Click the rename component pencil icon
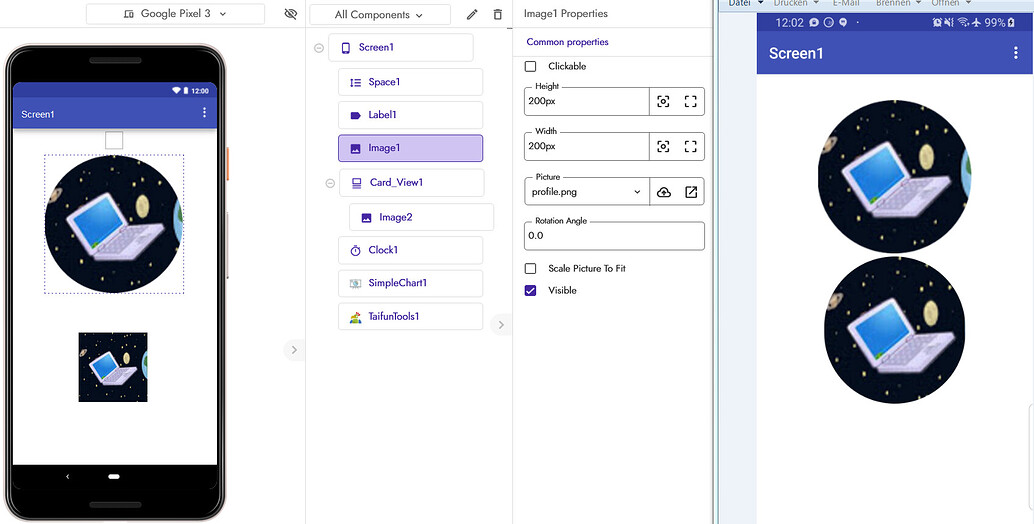1034x524 pixels. (472, 15)
